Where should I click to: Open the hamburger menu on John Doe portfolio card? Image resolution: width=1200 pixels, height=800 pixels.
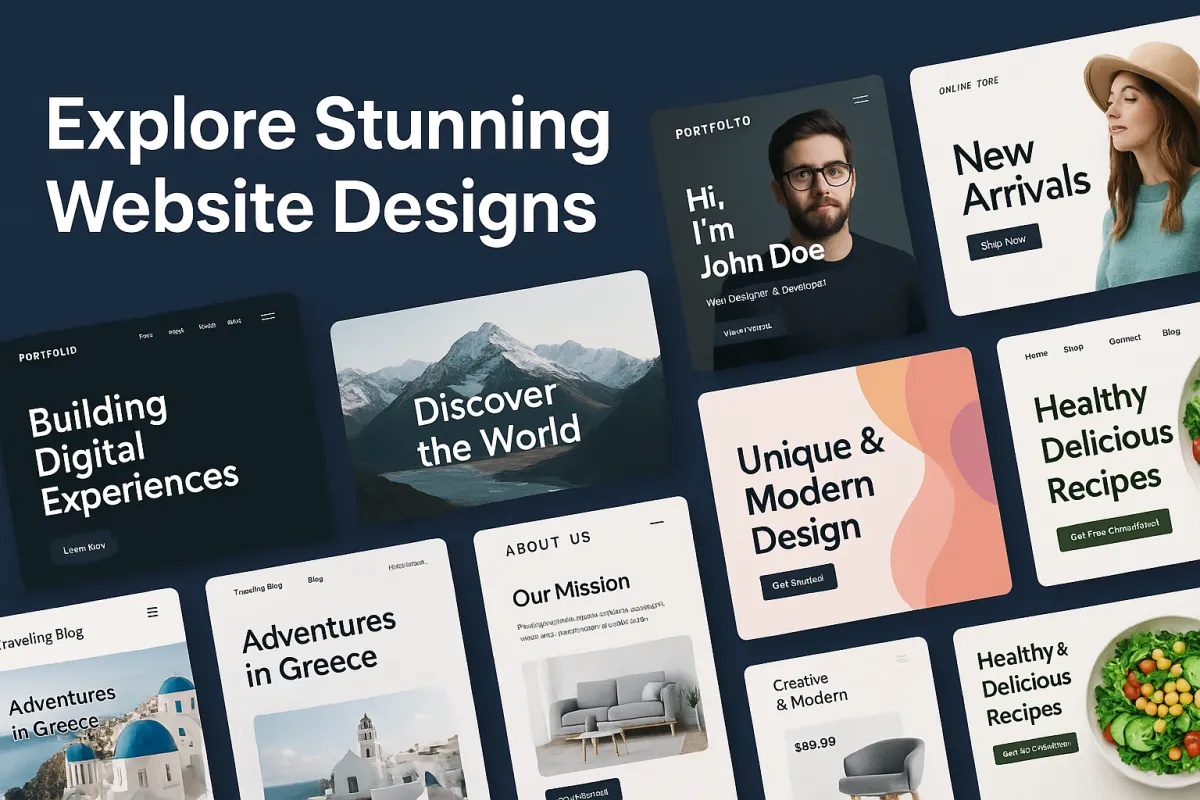(860, 99)
